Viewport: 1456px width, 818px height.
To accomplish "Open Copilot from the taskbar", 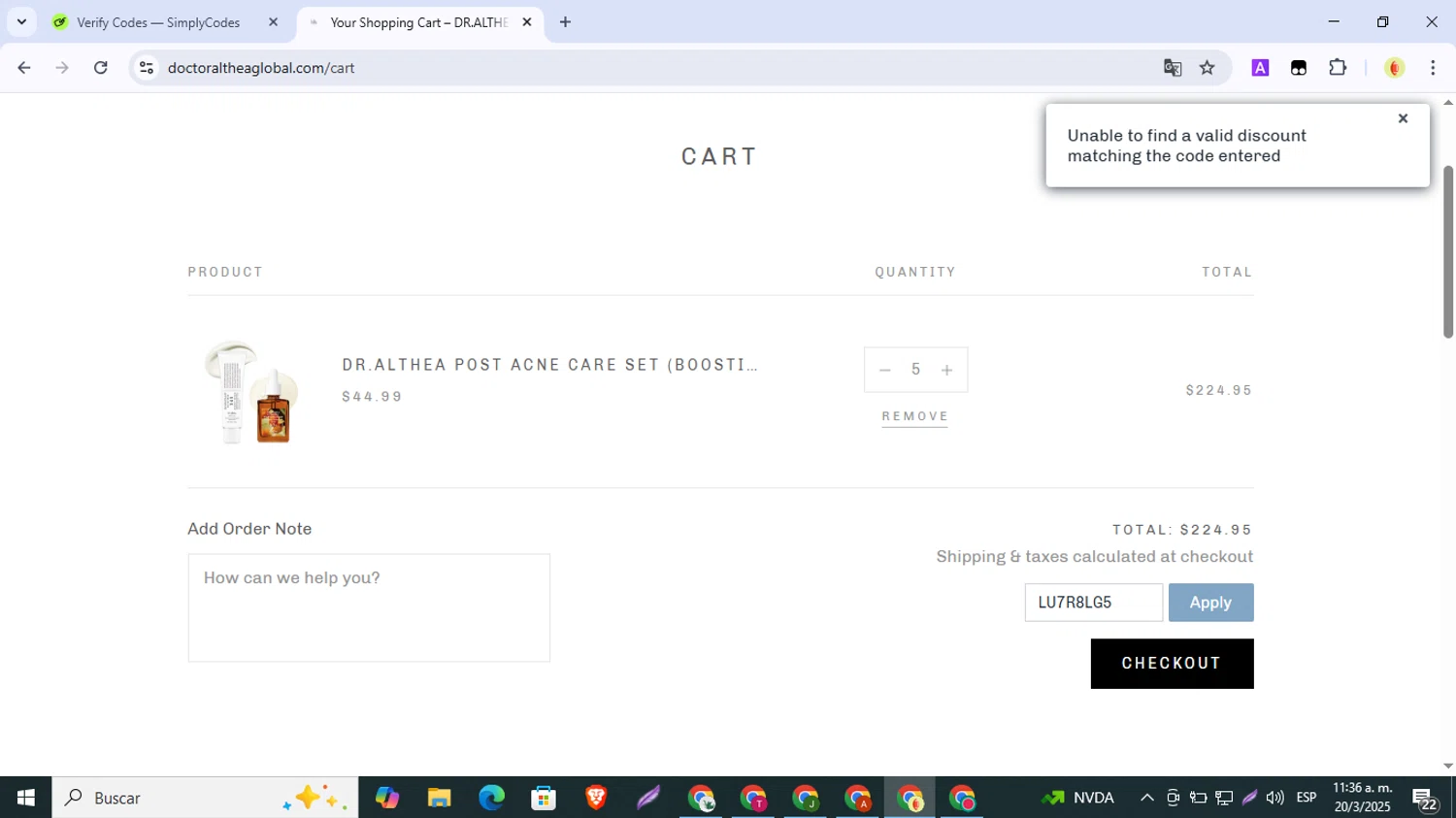I will [x=387, y=798].
